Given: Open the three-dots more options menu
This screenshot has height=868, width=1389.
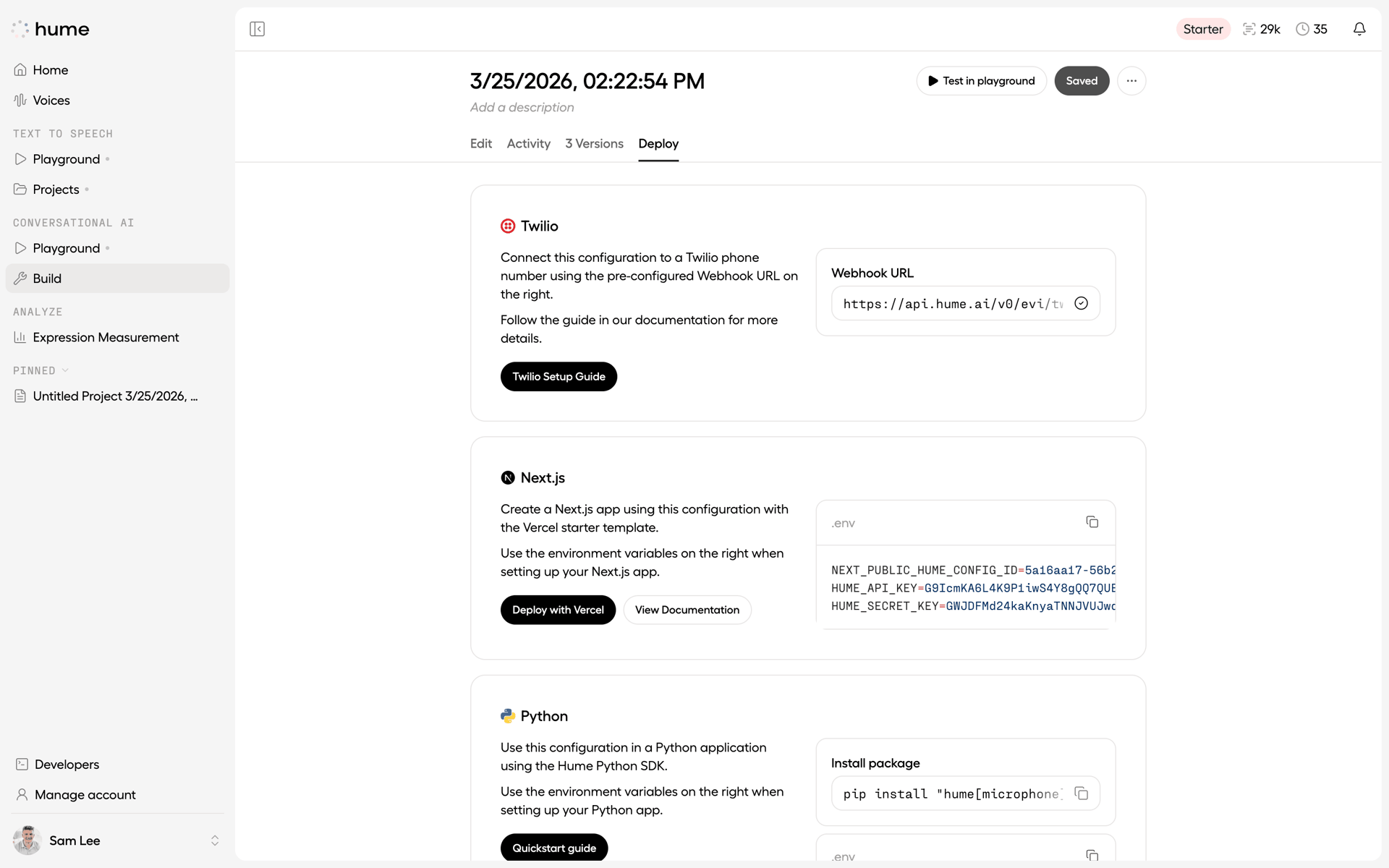Looking at the screenshot, I should [x=1131, y=80].
